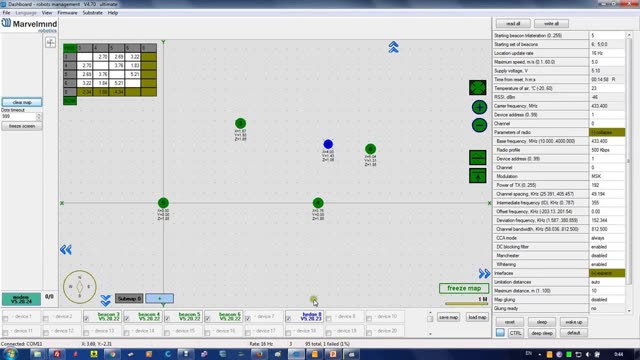Viewport: 640px width, 360px height.
Task: Click green square icon below zoom-out button
Action: tap(478, 158)
